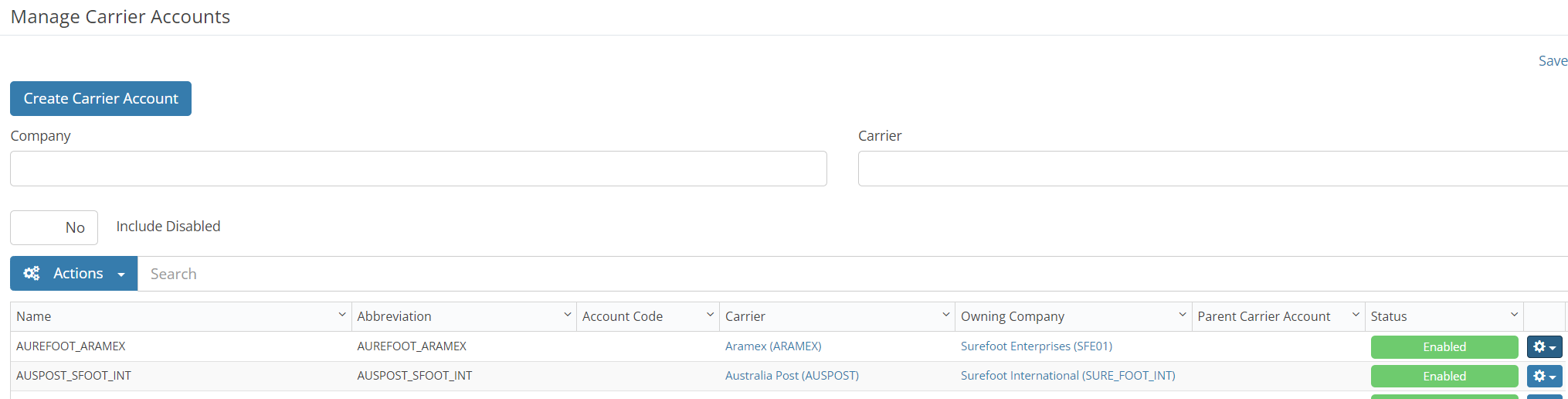Expand the Name column dropdown arrow
The height and width of the screenshot is (399, 1568).
click(x=342, y=315)
